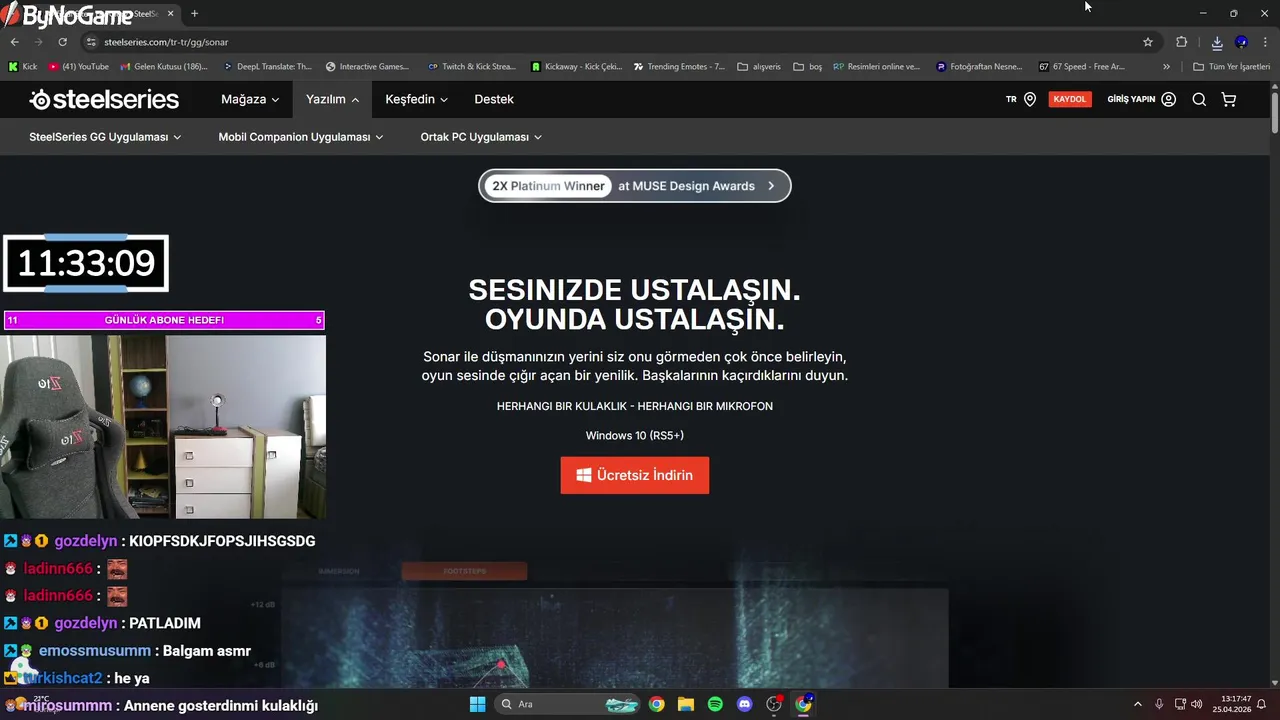The image size is (1280, 720).
Task: Click the 2X Platinum Winner badge
Action: pyautogui.click(x=548, y=186)
